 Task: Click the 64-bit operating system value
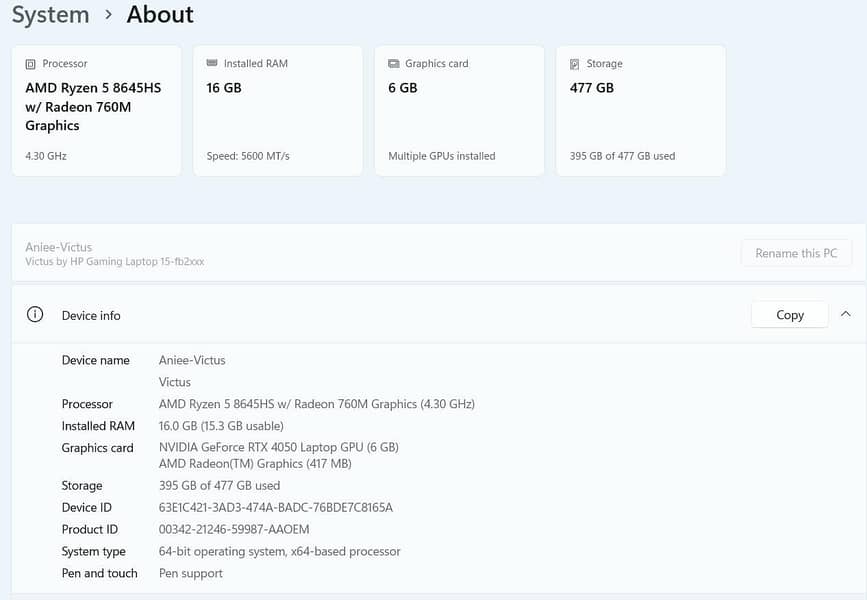(280, 551)
